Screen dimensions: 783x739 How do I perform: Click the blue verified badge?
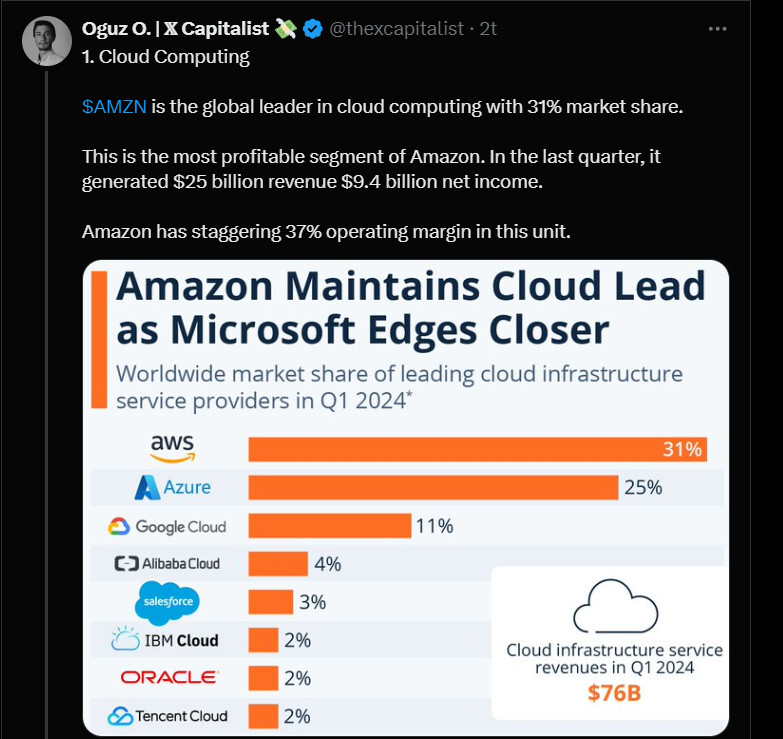coord(313,30)
